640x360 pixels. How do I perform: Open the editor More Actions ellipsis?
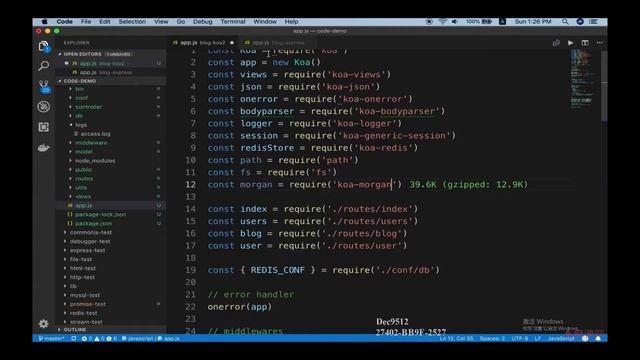[600, 43]
